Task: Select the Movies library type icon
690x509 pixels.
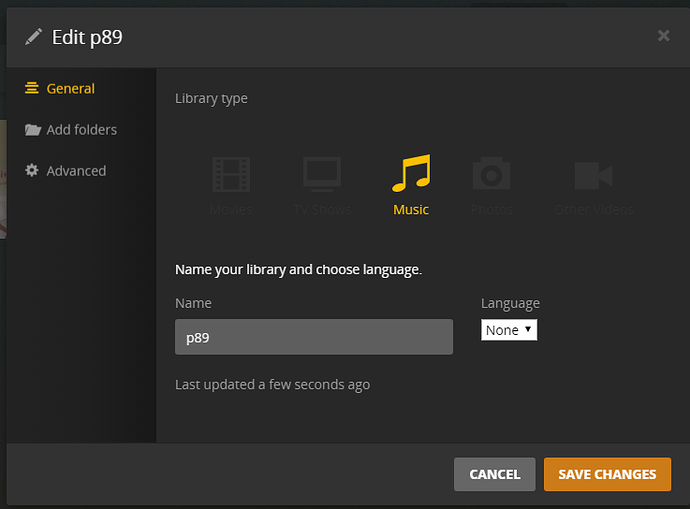Action: 231,174
